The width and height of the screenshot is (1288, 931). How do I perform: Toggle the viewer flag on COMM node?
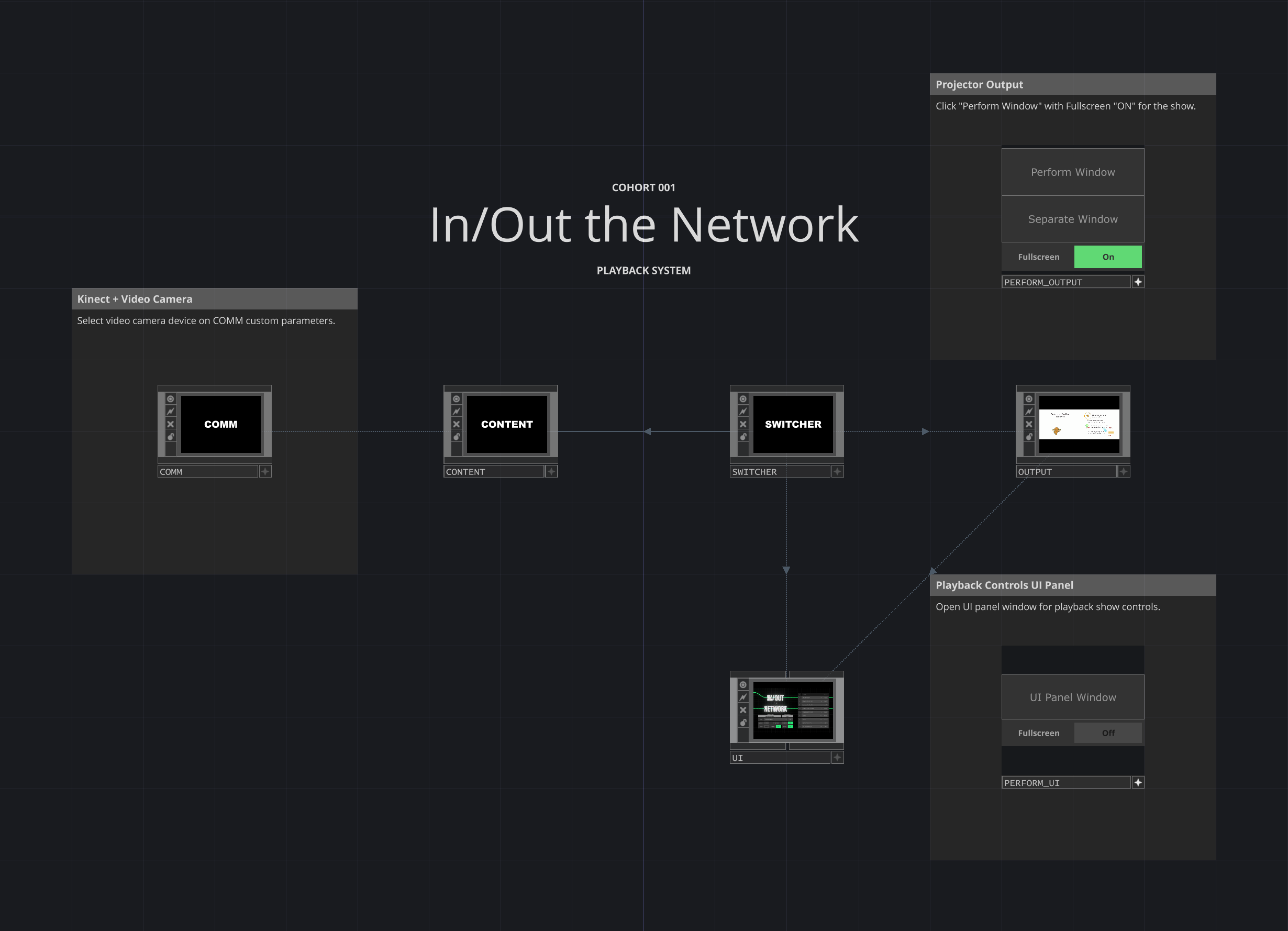point(170,399)
